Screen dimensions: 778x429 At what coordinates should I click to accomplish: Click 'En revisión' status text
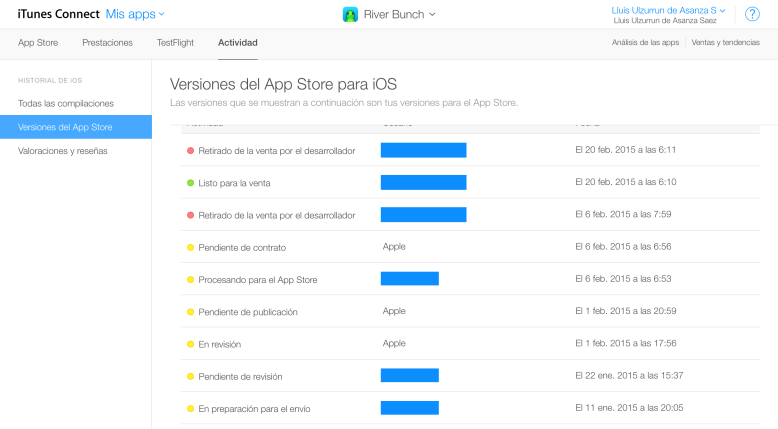pos(219,344)
